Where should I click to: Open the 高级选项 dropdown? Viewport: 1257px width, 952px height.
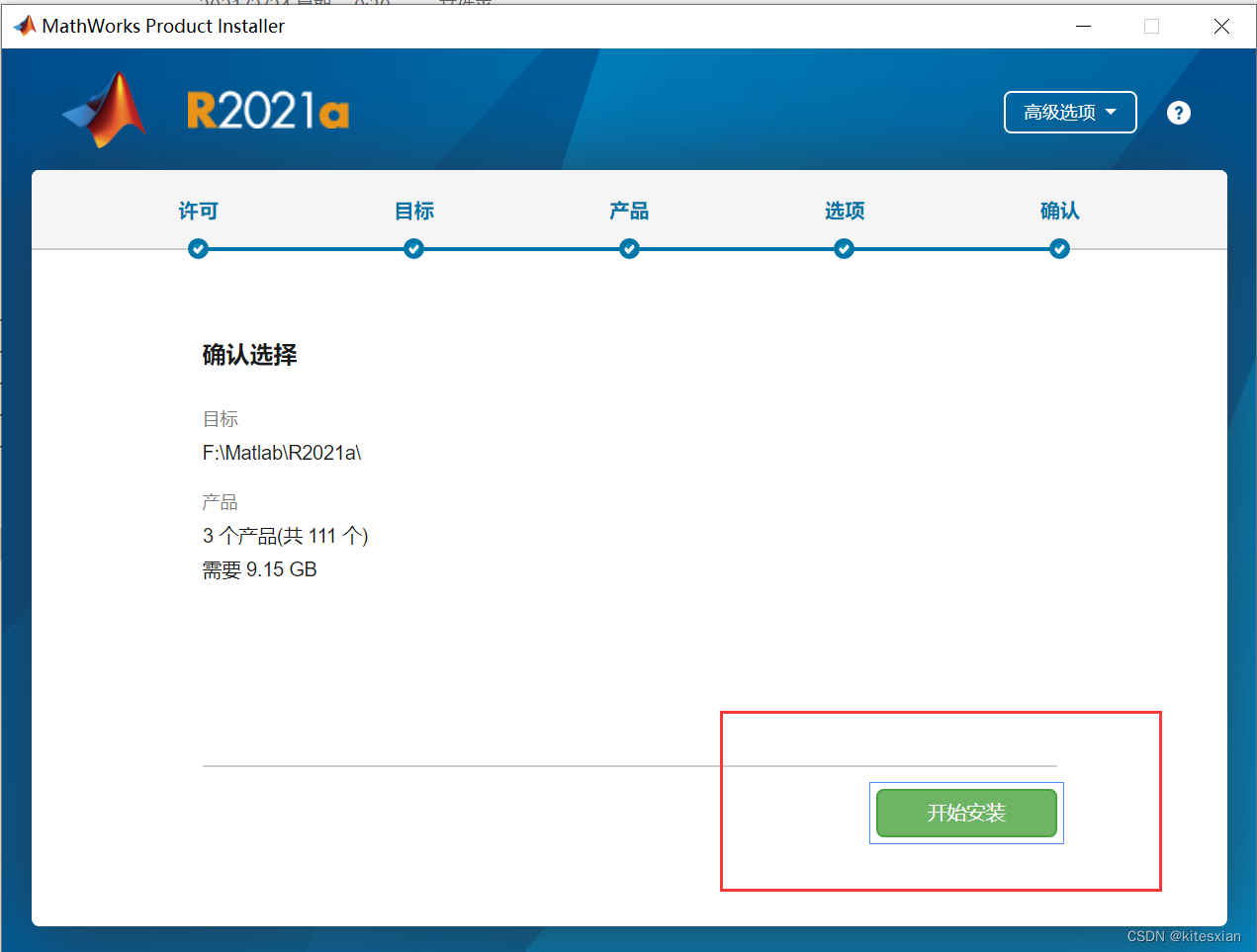[x=1070, y=112]
